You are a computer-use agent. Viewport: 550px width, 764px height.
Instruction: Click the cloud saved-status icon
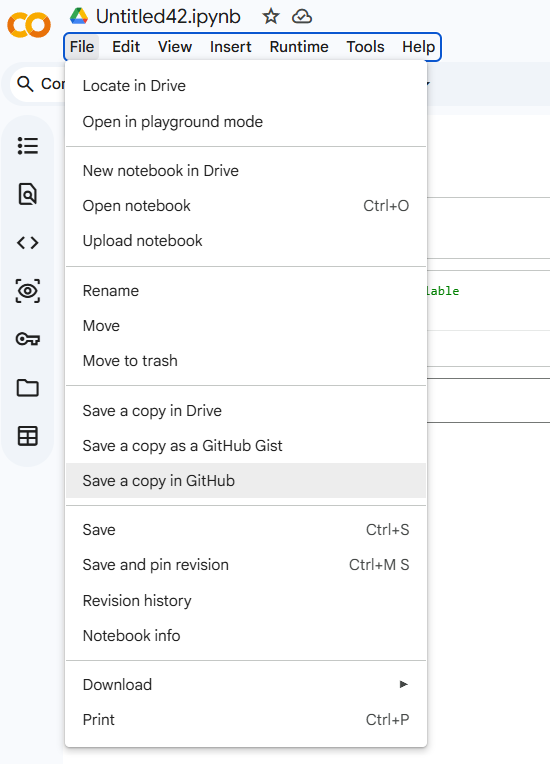tap(302, 17)
